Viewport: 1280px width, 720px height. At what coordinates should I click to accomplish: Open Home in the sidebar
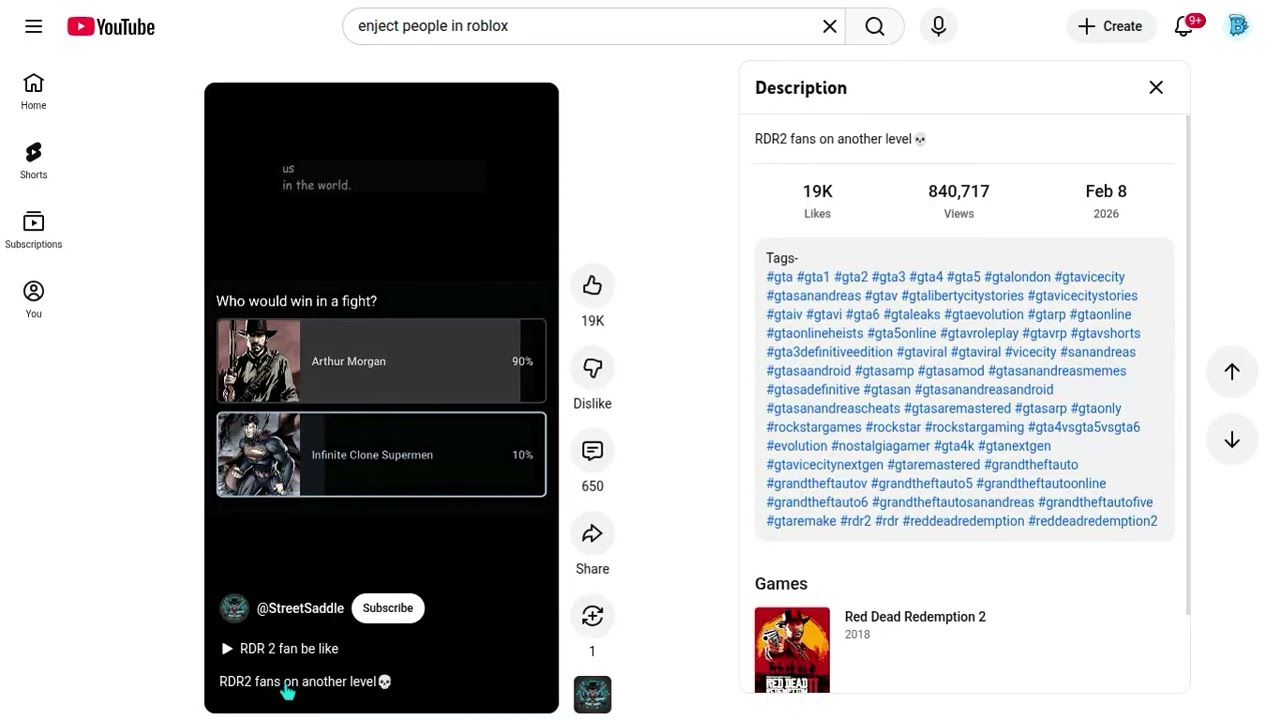(33, 91)
